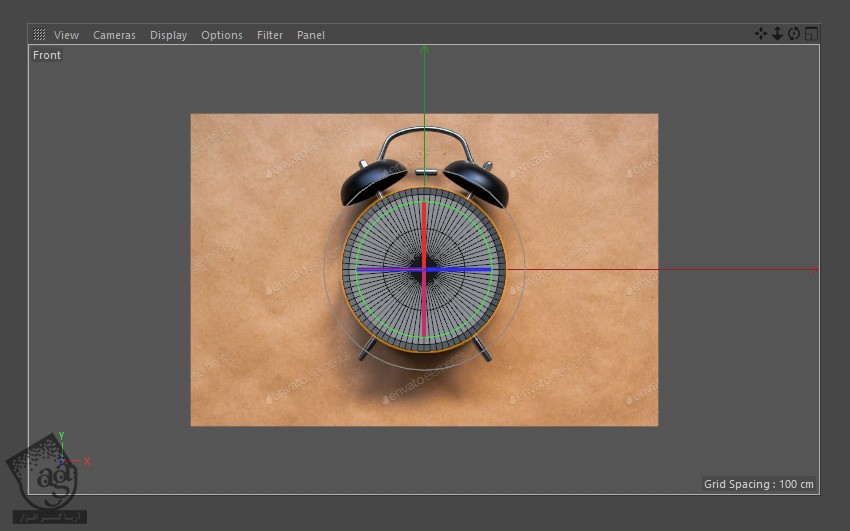850x531 pixels.
Task: Click the red X axis arrow handle
Action: point(814,269)
